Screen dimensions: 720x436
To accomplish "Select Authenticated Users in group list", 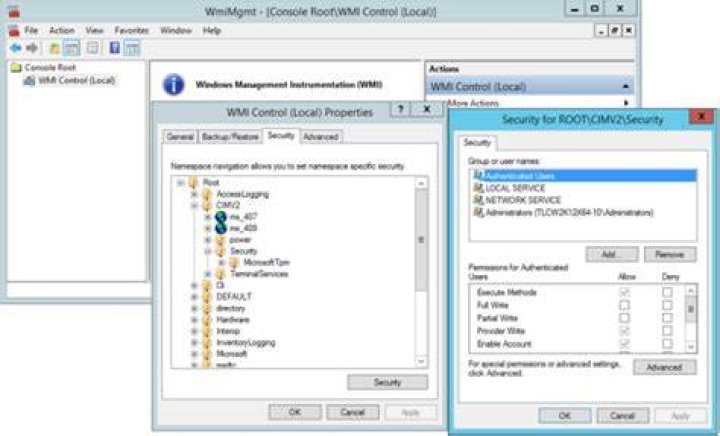I will (583, 176).
